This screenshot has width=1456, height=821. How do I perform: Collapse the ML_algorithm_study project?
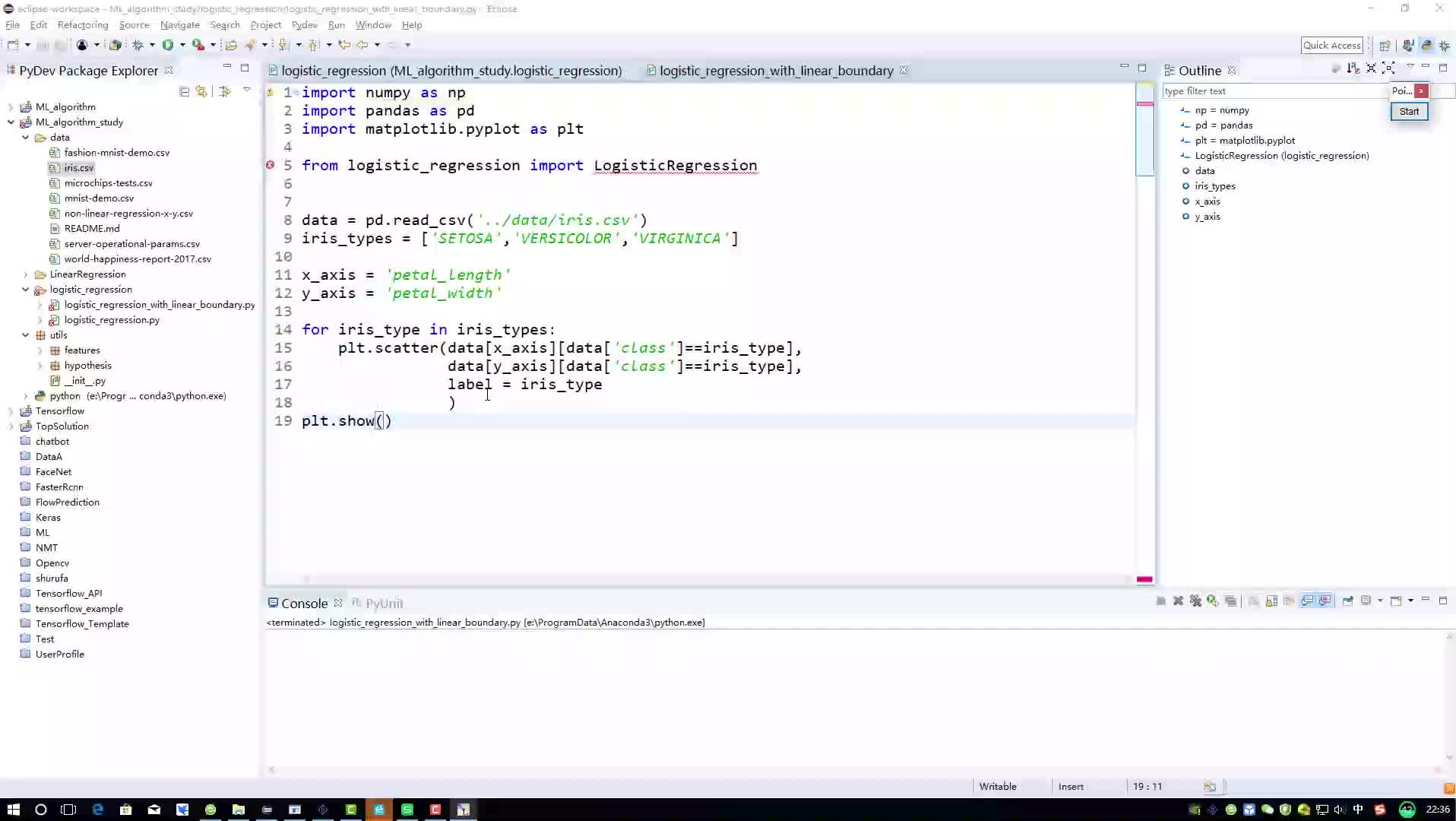[11, 122]
